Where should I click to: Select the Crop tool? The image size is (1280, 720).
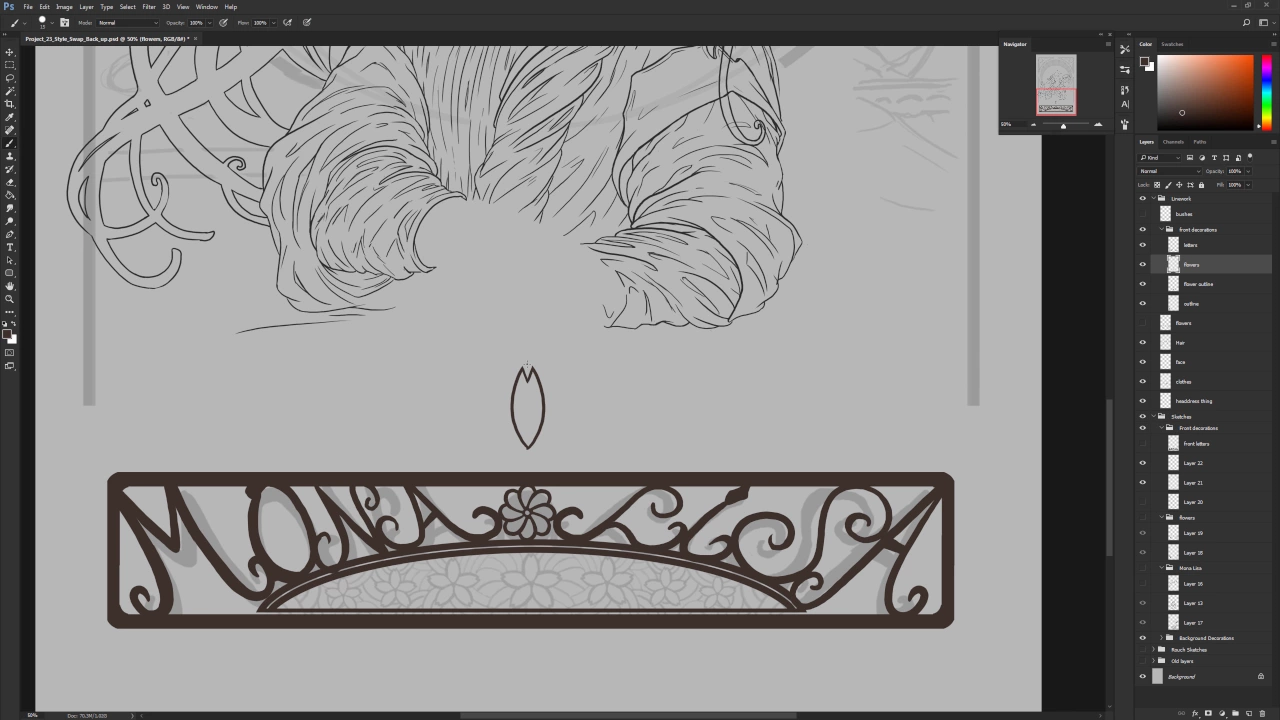point(10,104)
